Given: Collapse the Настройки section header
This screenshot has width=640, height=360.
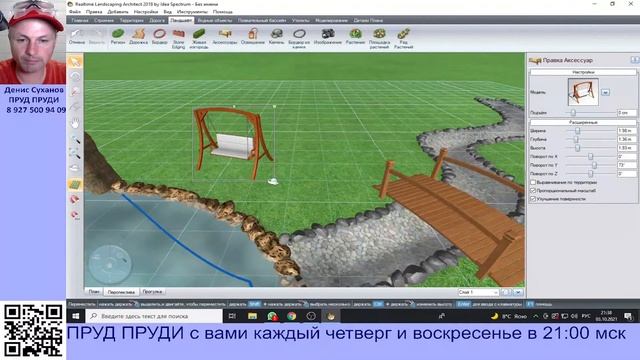Looking at the screenshot, I should pyautogui.click(x=583, y=72).
